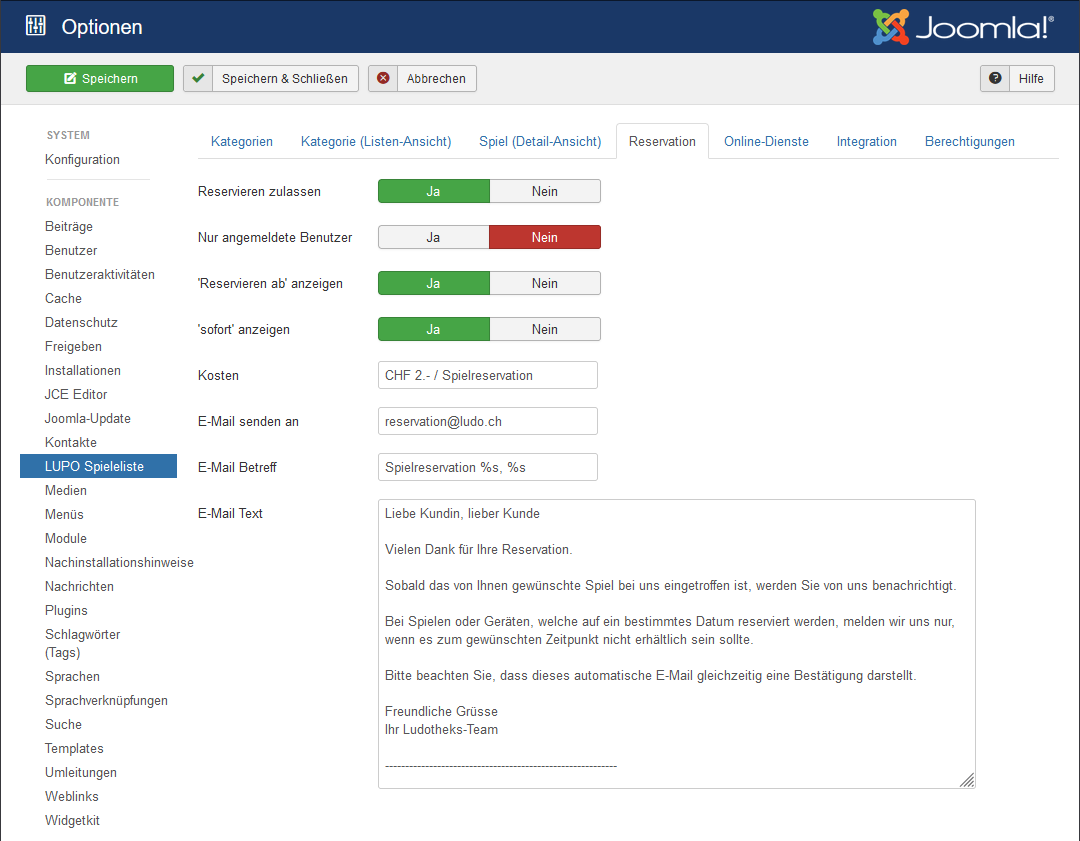Viewport: 1080px width, 841px height.
Task: Go to the Online-Dienste tab
Action: pyautogui.click(x=766, y=141)
